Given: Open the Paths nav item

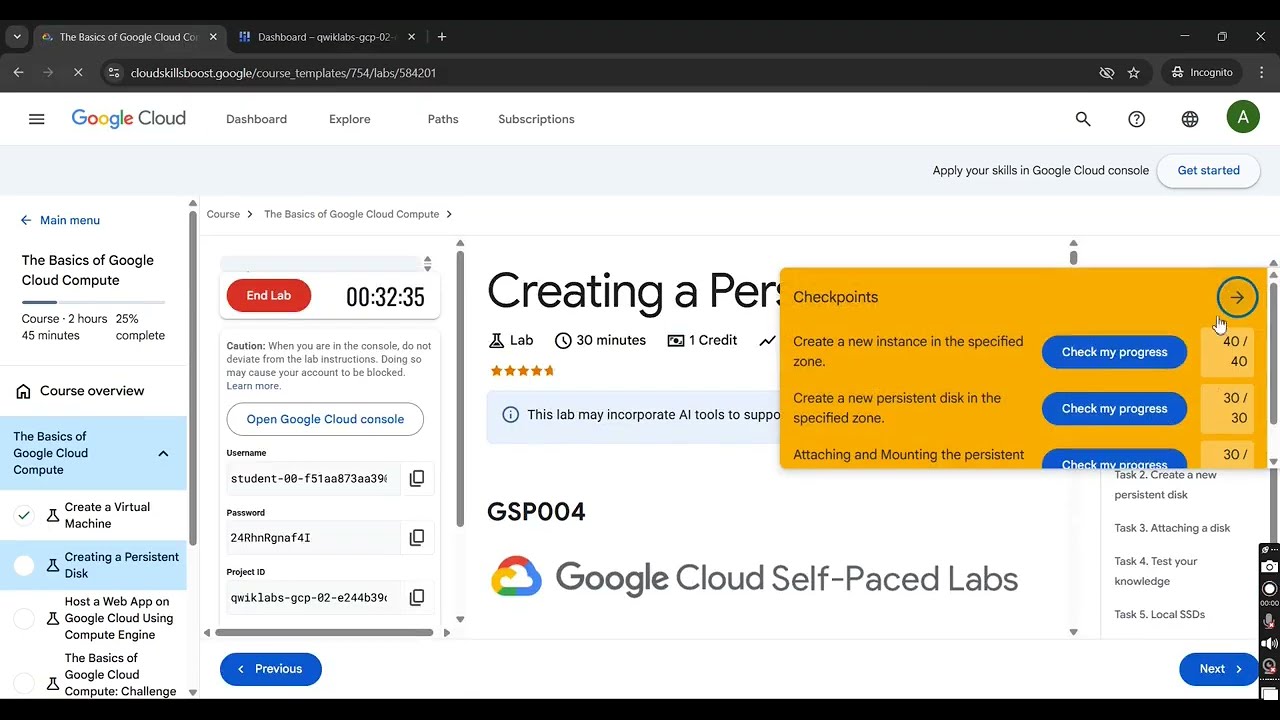Looking at the screenshot, I should (x=443, y=119).
